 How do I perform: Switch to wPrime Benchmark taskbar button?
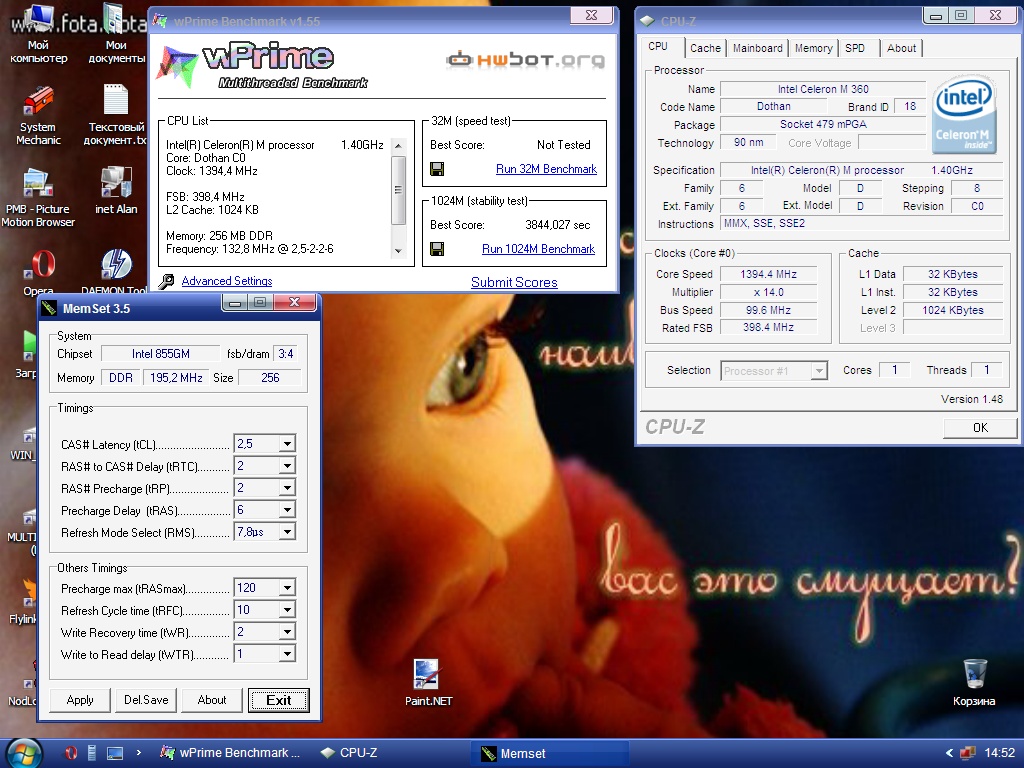click(230, 753)
